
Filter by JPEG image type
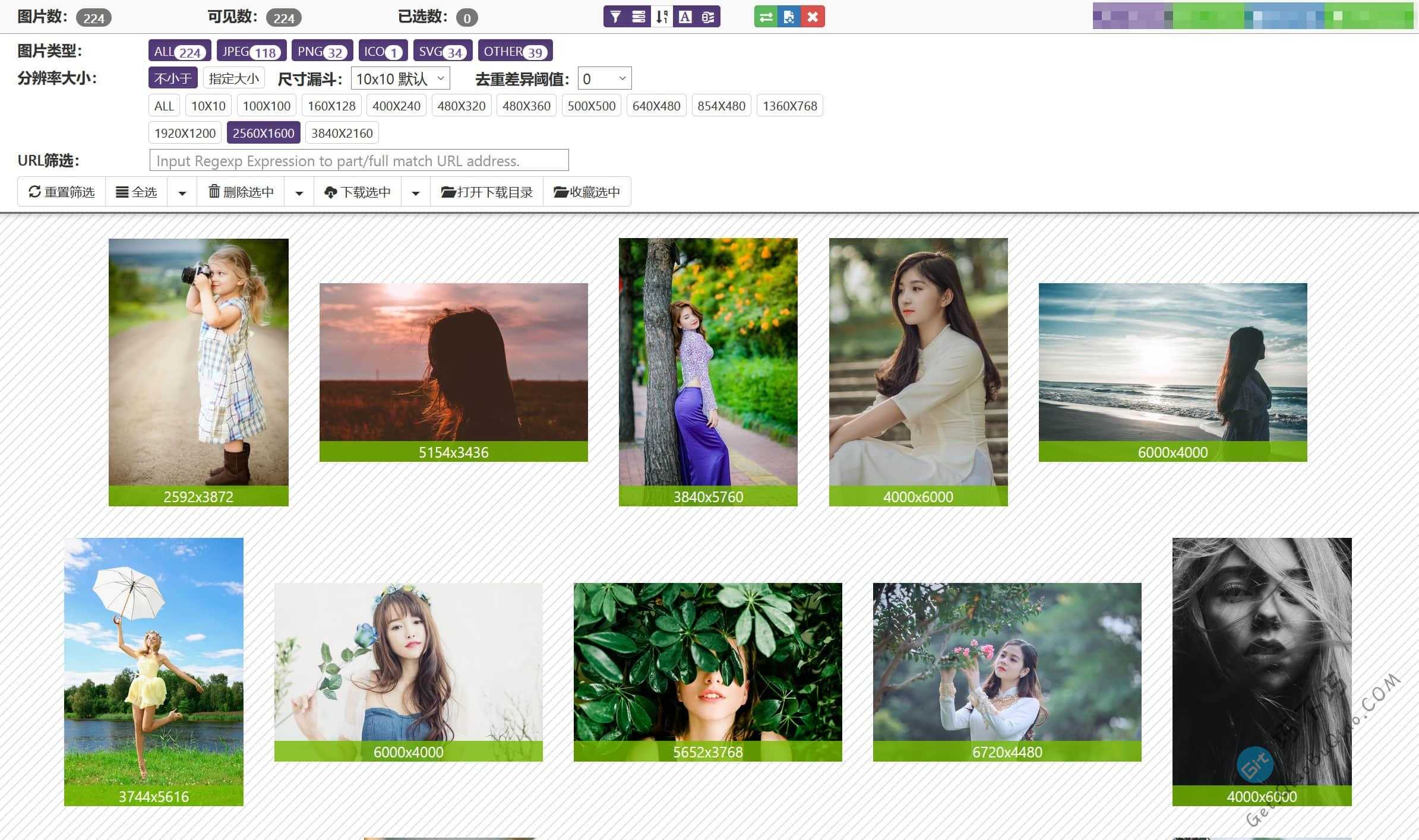pos(251,51)
